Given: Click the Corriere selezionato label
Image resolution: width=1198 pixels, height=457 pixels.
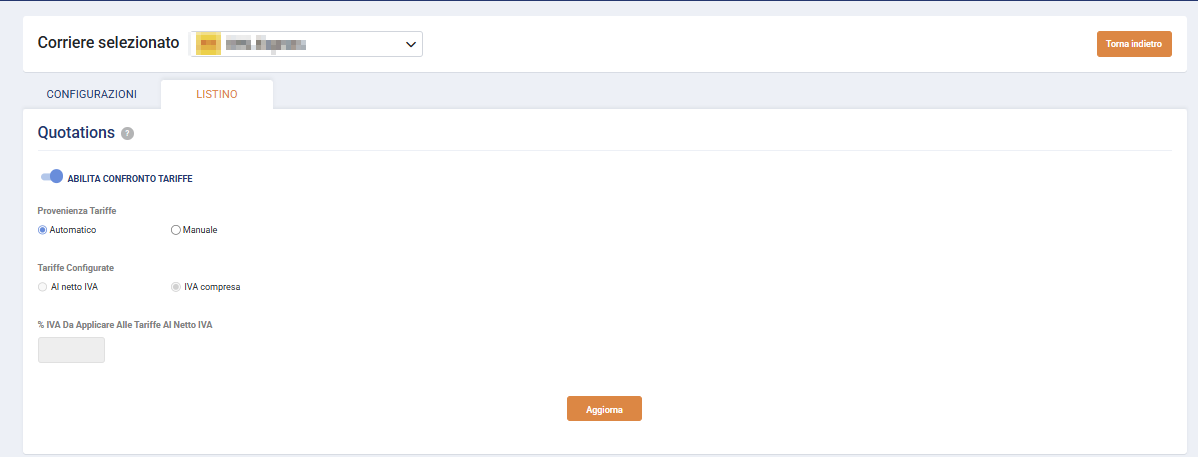Looking at the screenshot, I should [x=108, y=43].
